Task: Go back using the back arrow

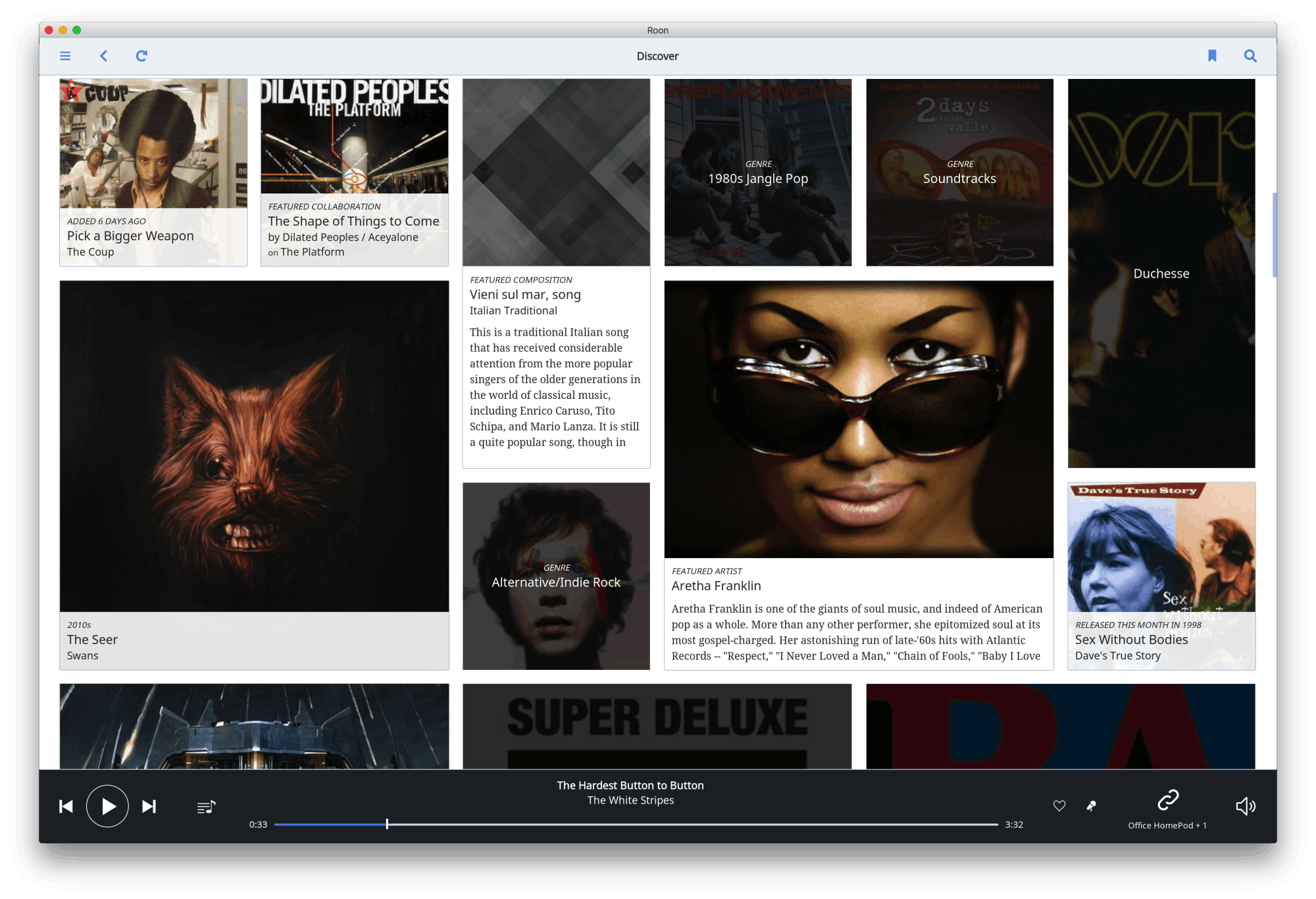Action: click(103, 56)
